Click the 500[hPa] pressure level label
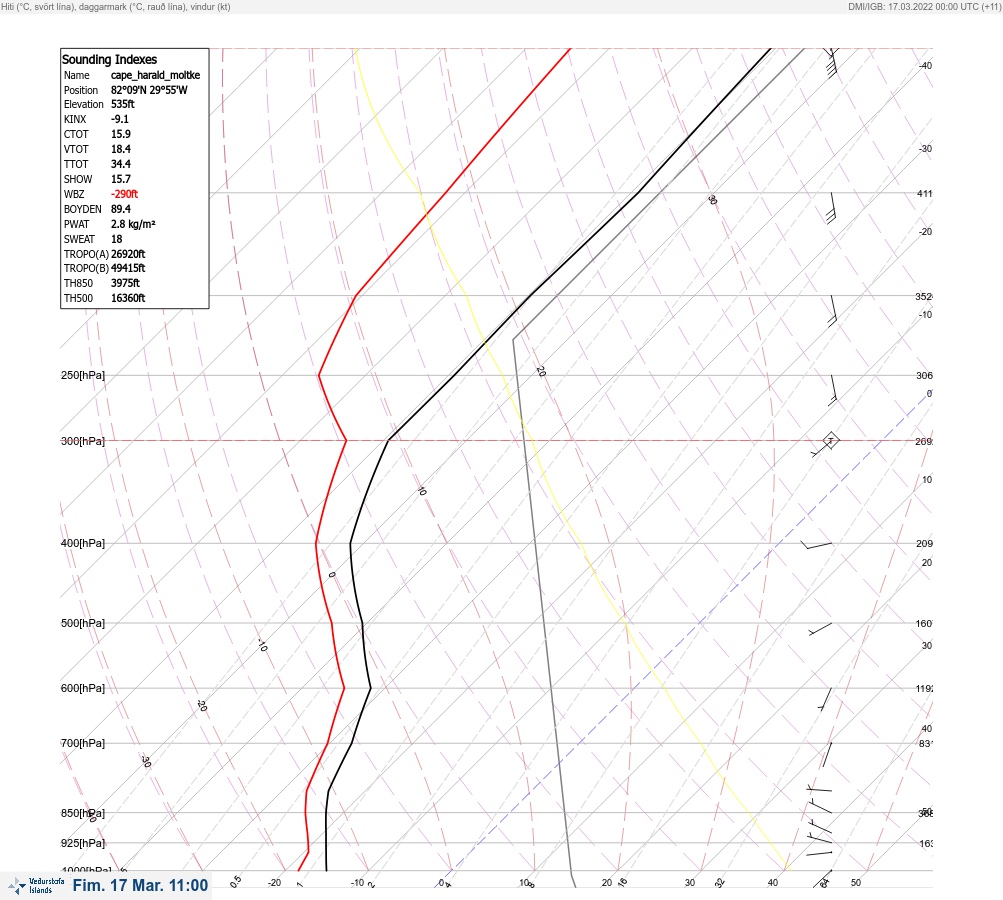 click(x=83, y=623)
